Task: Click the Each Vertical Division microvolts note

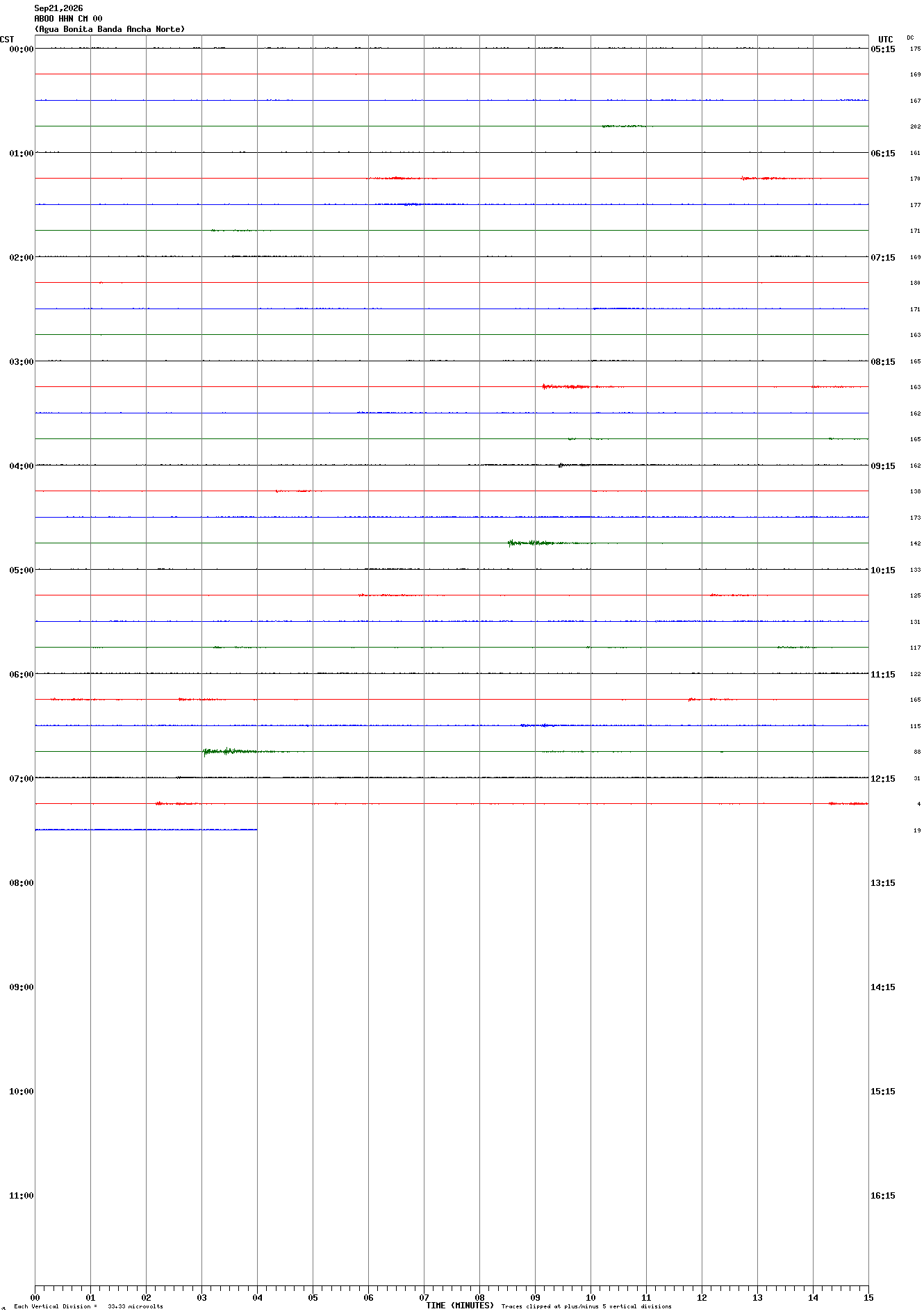Action: (89, 1306)
